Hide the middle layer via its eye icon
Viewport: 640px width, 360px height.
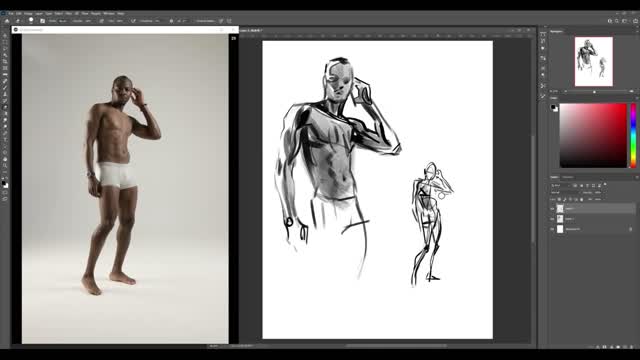tap(552, 219)
